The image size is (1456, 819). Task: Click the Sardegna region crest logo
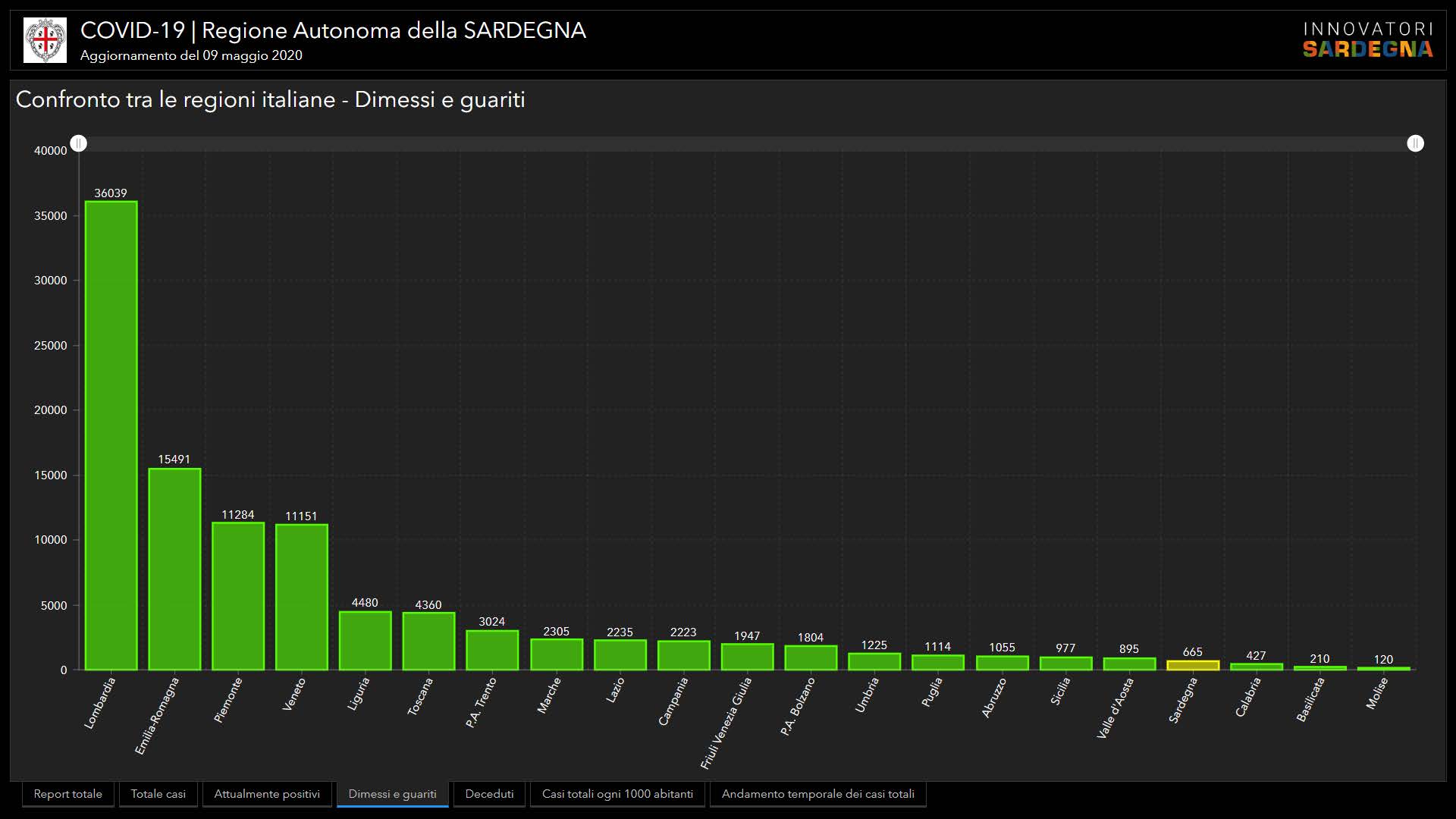(45, 40)
